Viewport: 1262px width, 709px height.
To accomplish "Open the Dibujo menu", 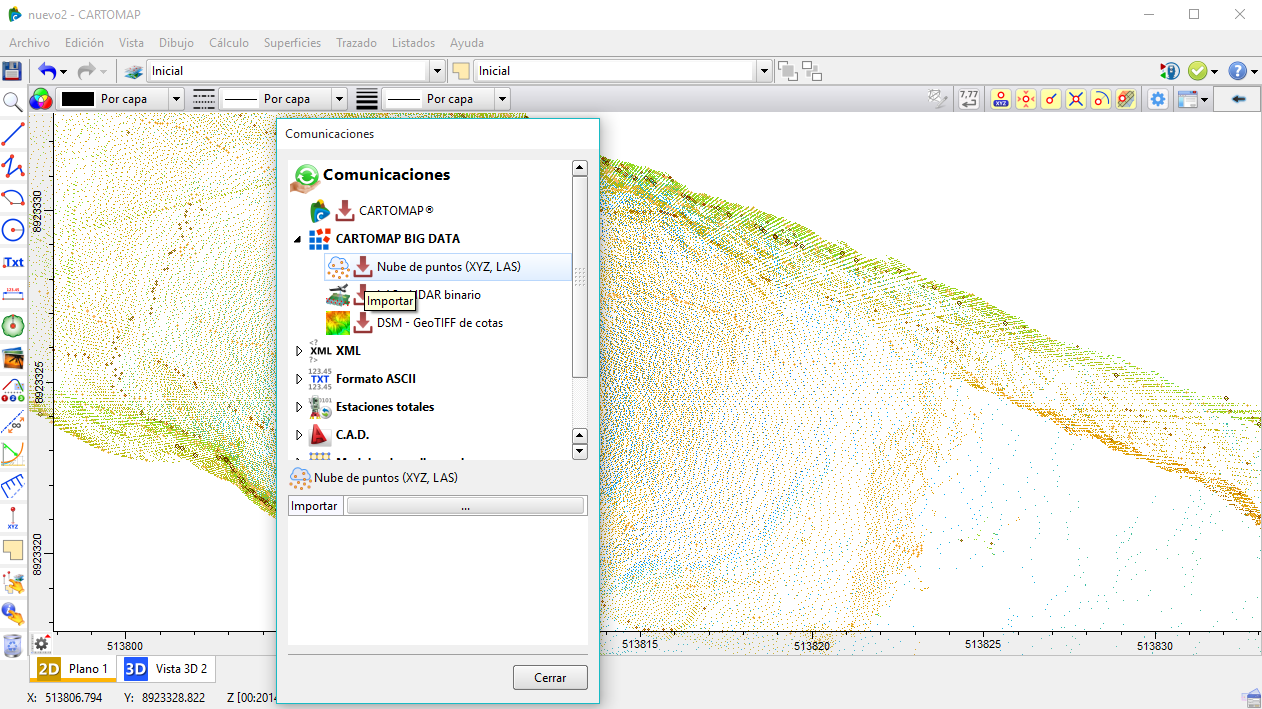I will click(176, 43).
